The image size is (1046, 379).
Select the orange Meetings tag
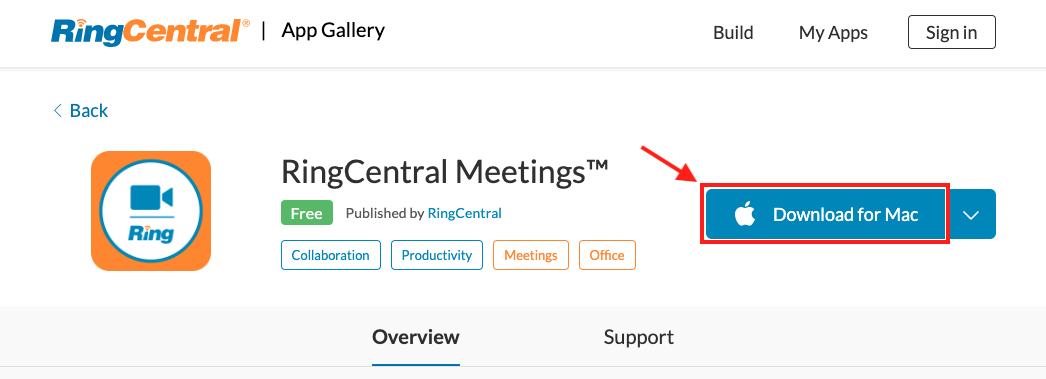click(x=531, y=256)
